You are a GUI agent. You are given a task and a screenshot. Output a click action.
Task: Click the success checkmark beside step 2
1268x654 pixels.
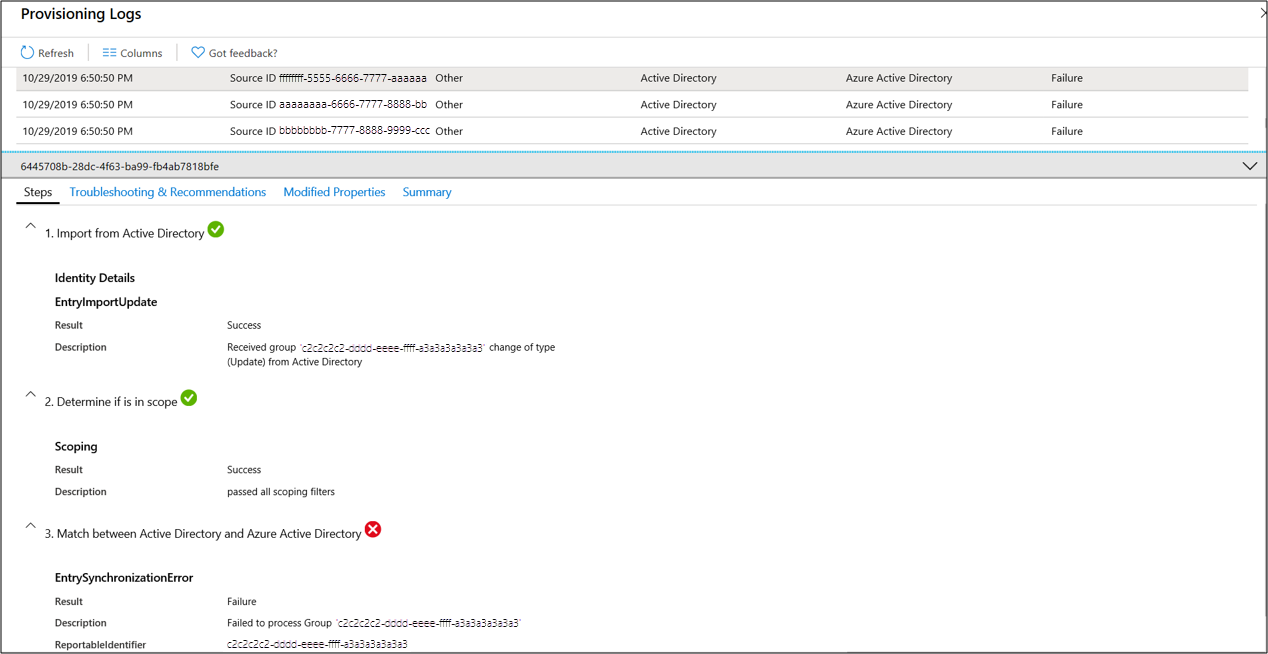[x=189, y=397]
